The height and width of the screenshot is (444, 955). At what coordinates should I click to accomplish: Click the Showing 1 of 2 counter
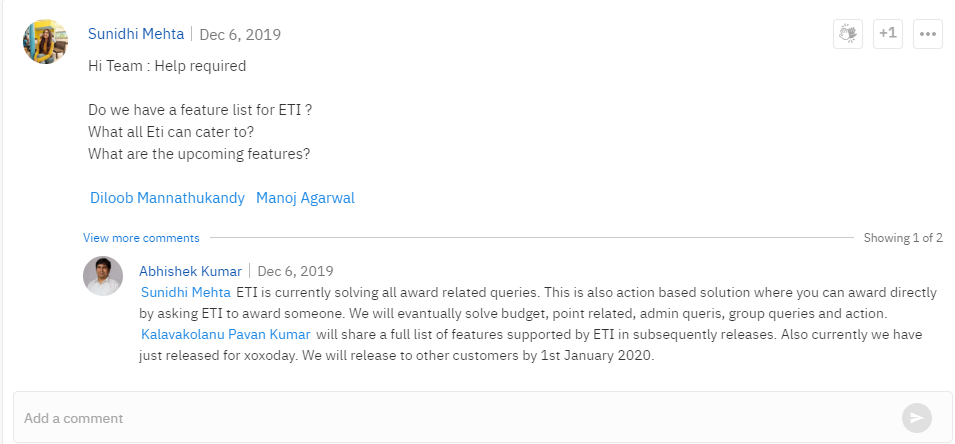(903, 238)
